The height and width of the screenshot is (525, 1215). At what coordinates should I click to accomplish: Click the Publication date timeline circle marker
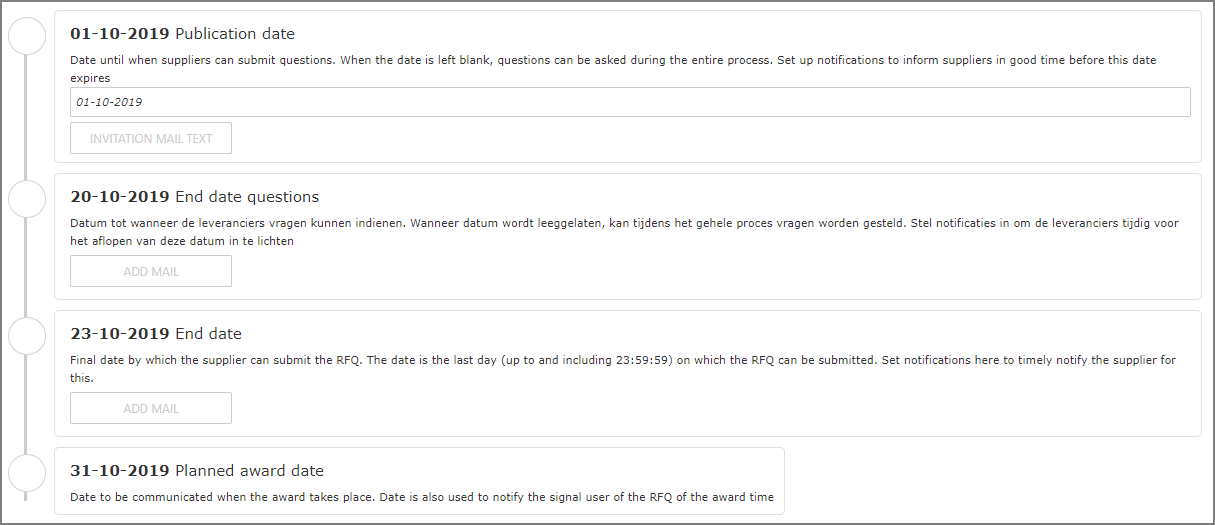click(x=27, y=36)
